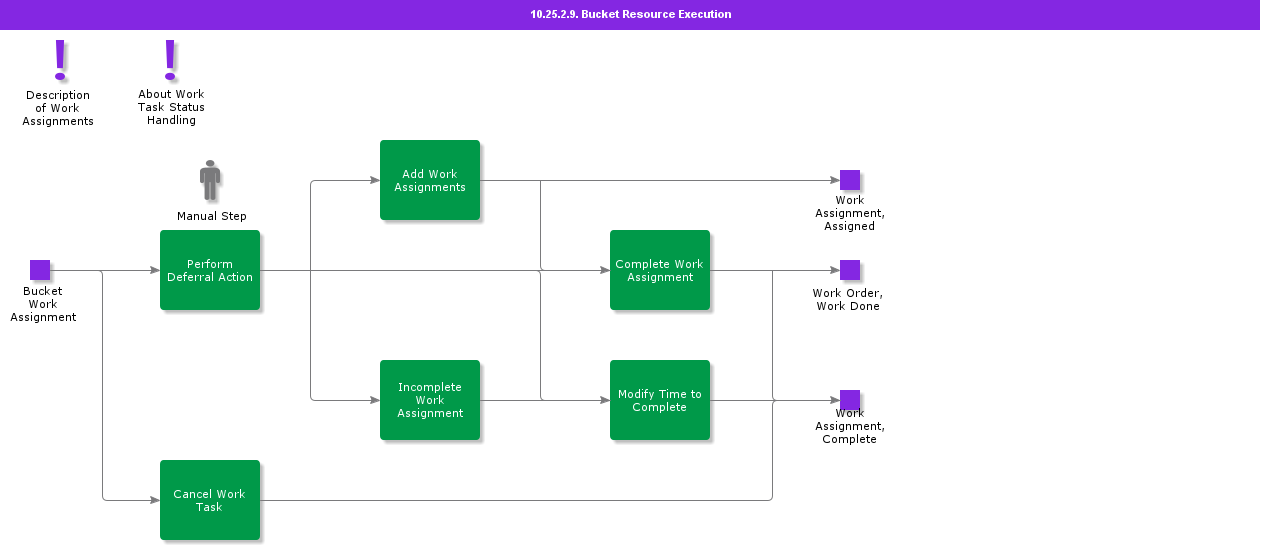The image size is (1270, 550).
Task: Click the Work Order, Work Done label
Action: coord(848,300)
